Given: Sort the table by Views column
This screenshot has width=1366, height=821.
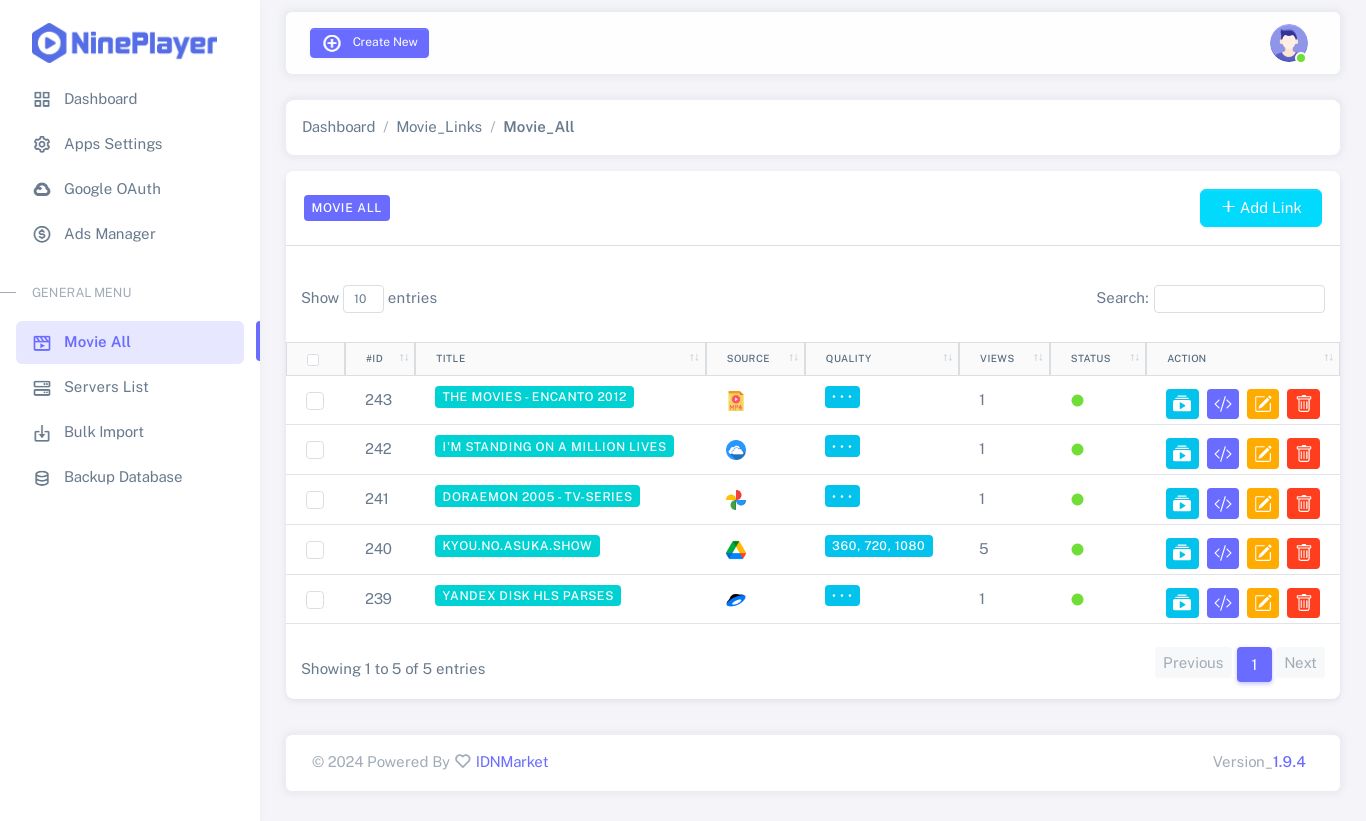Looking at the screenshot, I should tap(1004, 359).
